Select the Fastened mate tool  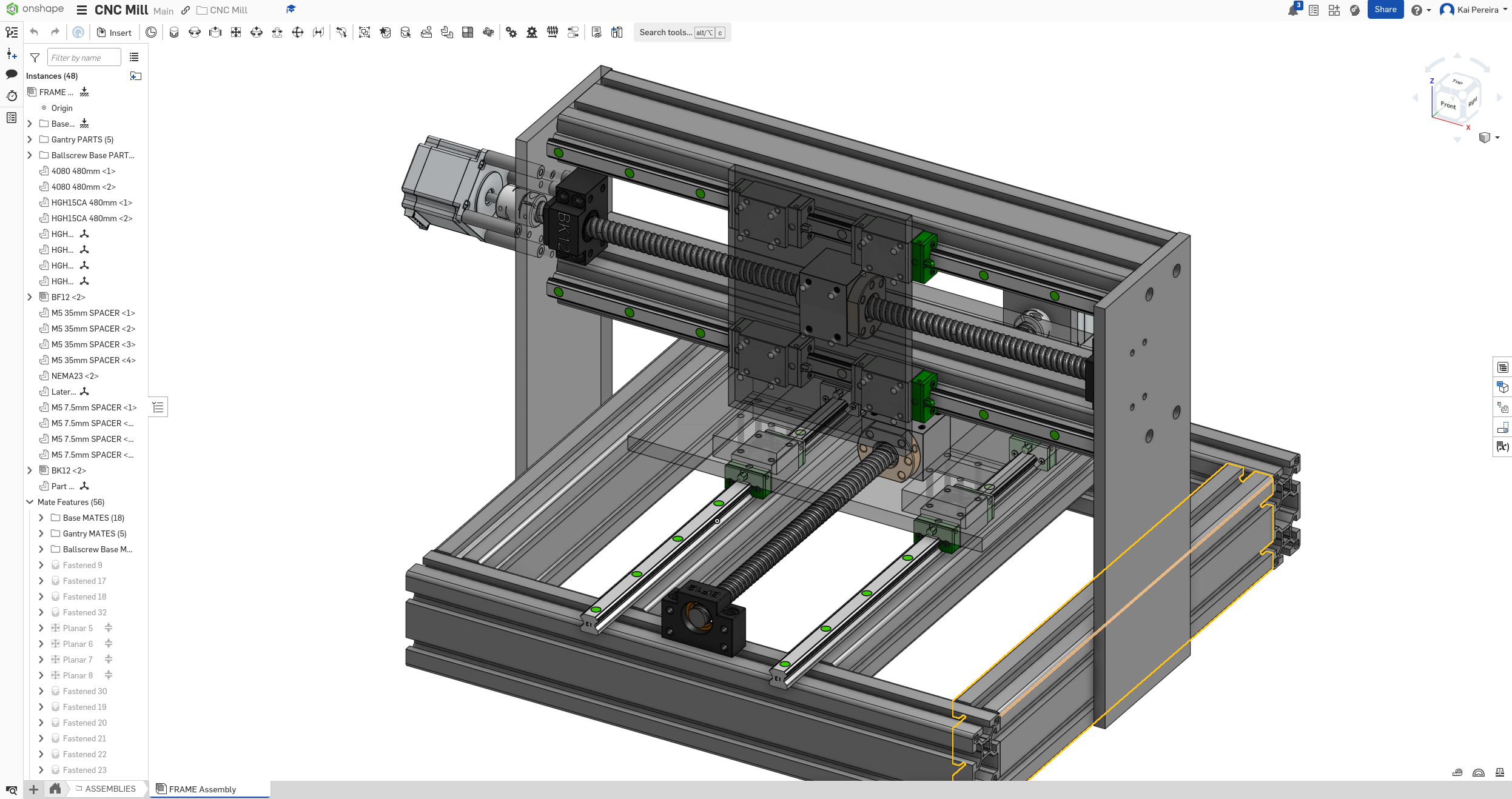(x=174, y=33)
